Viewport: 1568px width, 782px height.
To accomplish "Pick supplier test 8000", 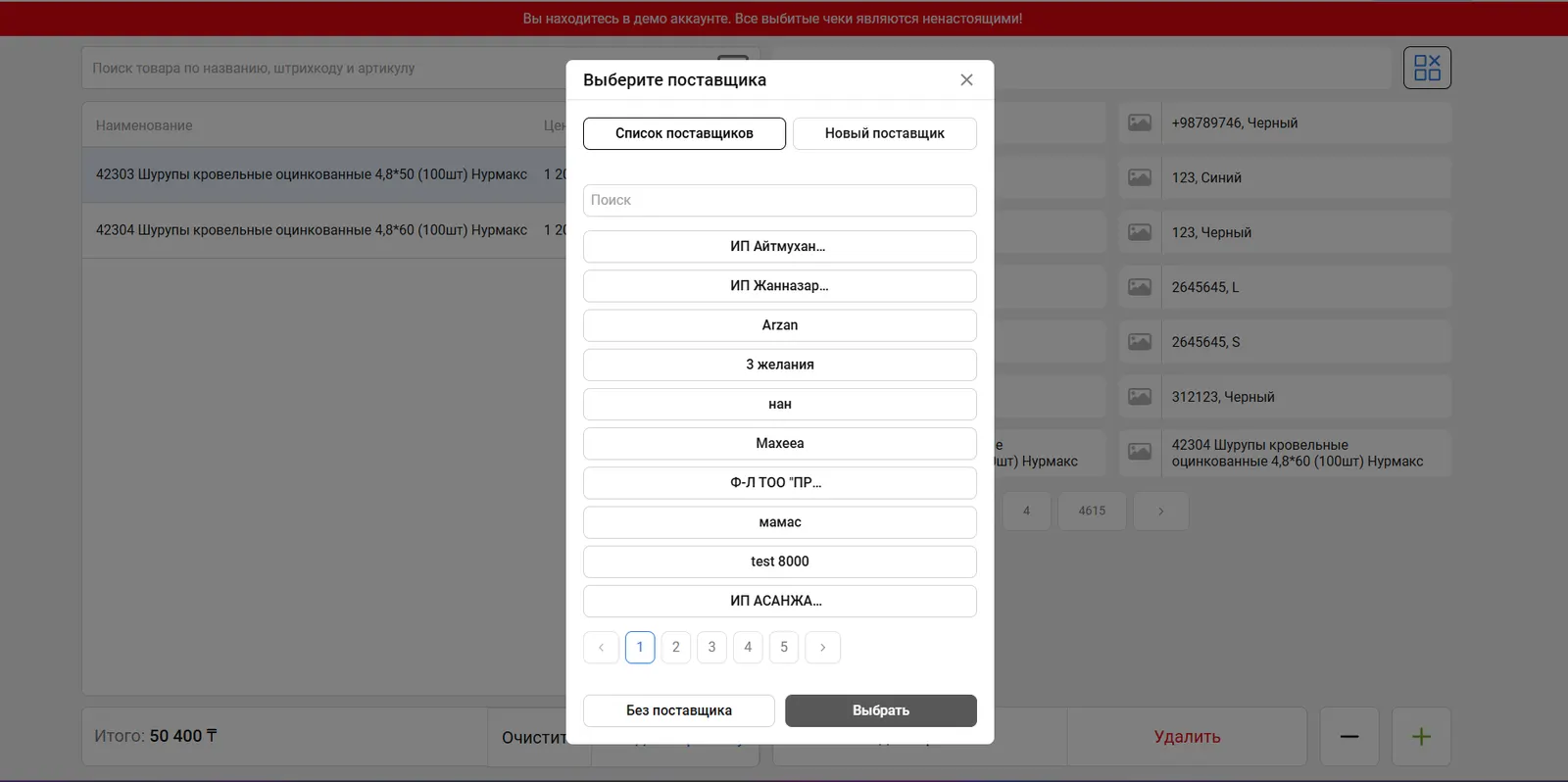I will coord(779,562).
